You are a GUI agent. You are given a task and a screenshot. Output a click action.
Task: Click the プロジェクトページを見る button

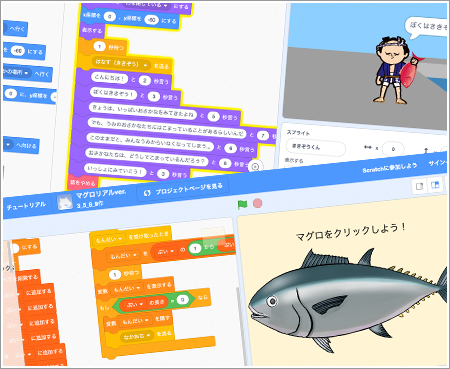183,190
